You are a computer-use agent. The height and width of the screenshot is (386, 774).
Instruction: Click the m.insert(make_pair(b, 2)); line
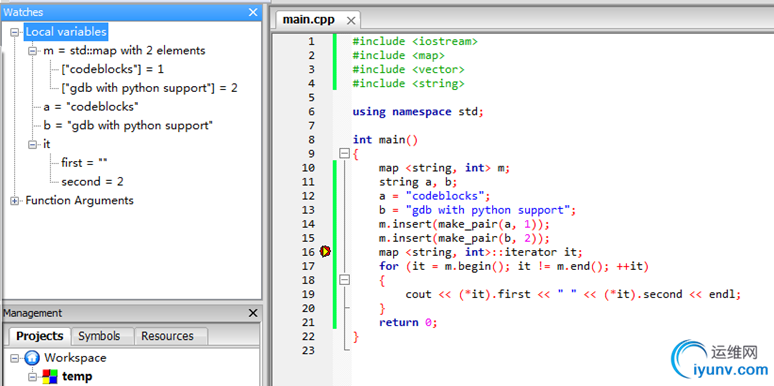pyautogui.click(x=464, y=238)
